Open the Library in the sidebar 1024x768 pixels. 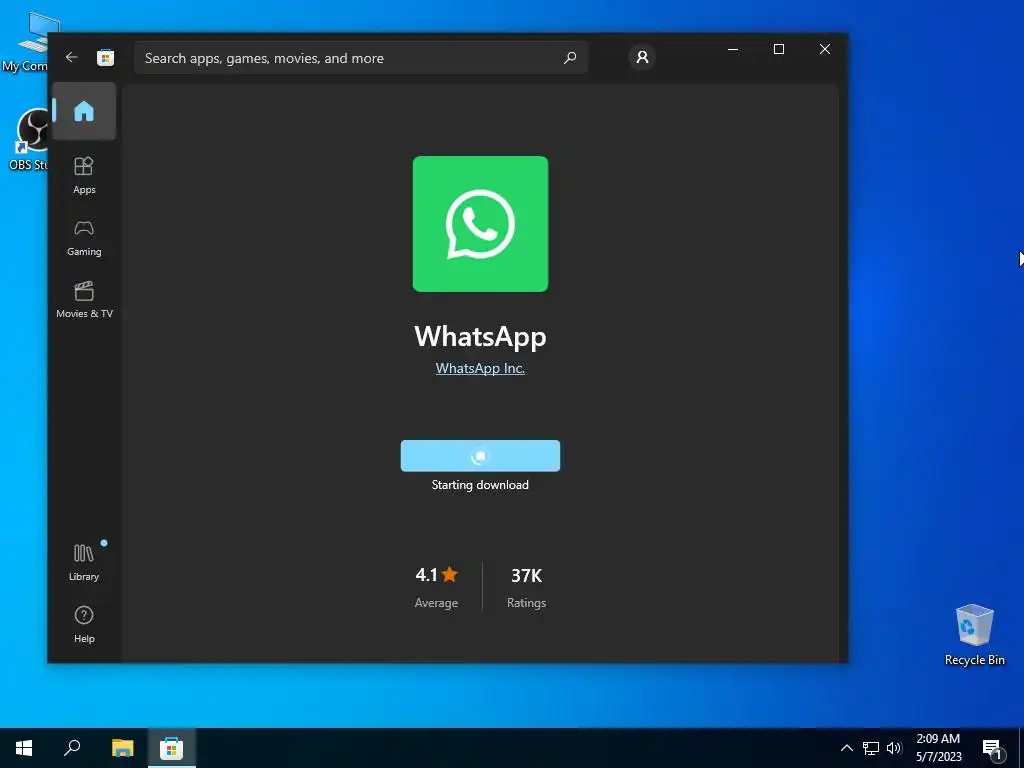click(84, 562)
